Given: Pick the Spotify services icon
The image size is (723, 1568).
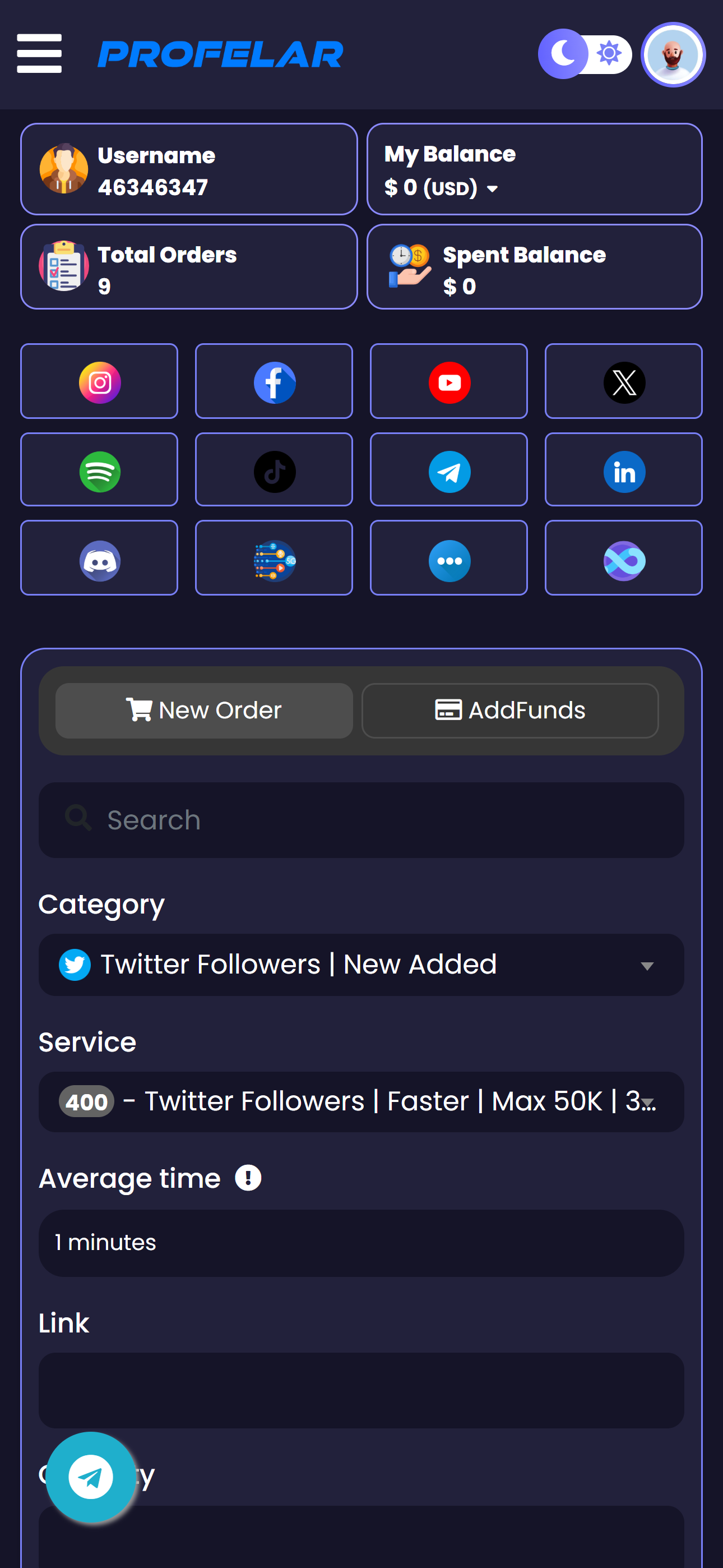Looking at the screenshot, I should (x=99, y=471).
